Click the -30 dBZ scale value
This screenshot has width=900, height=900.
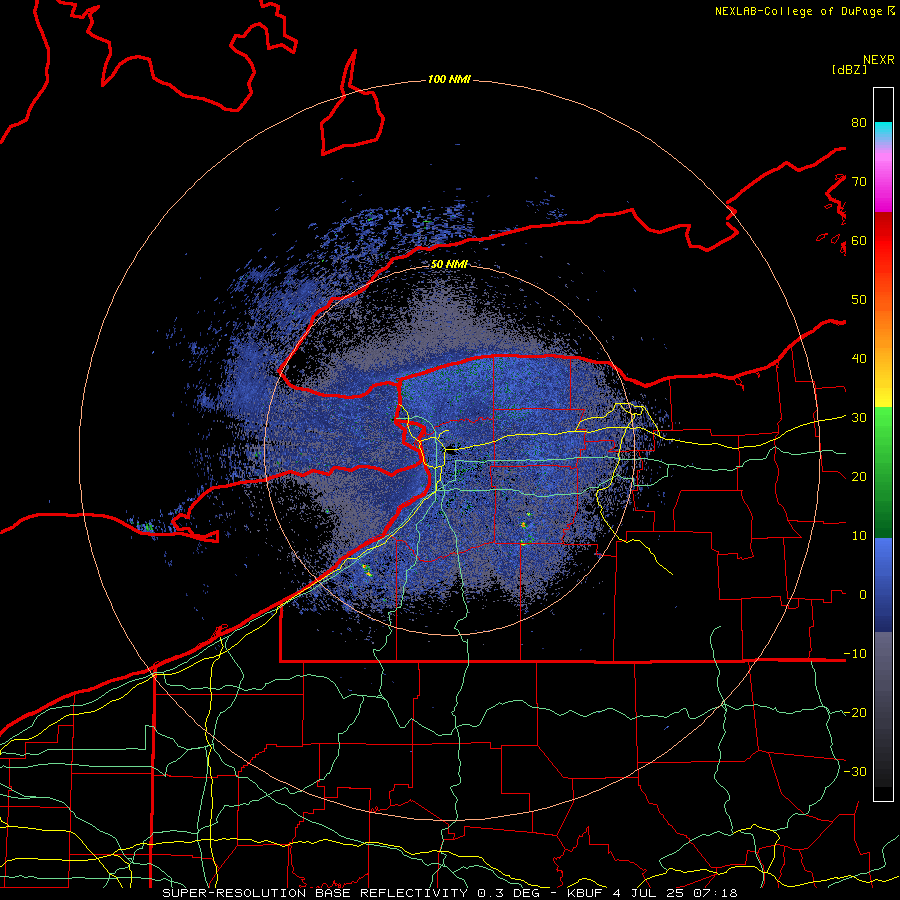pos(855,772)
